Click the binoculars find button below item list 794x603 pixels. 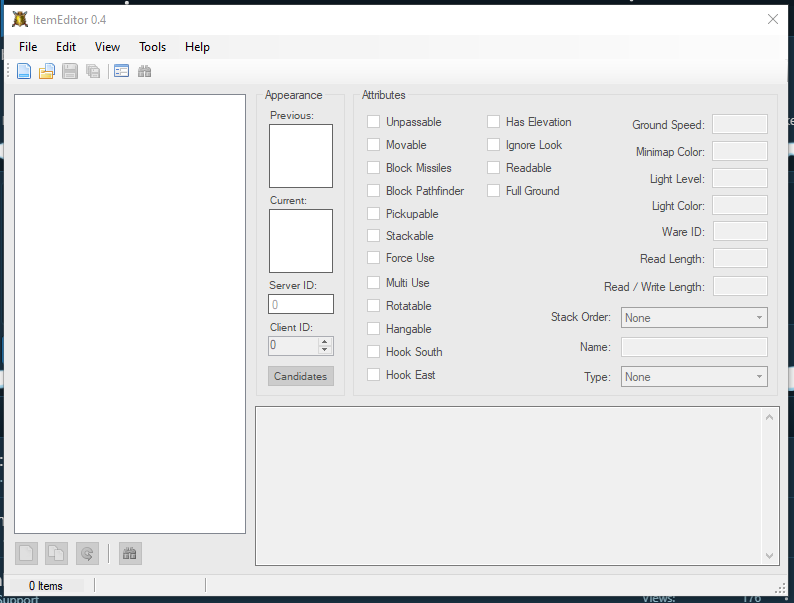click(x=130, y=553)
